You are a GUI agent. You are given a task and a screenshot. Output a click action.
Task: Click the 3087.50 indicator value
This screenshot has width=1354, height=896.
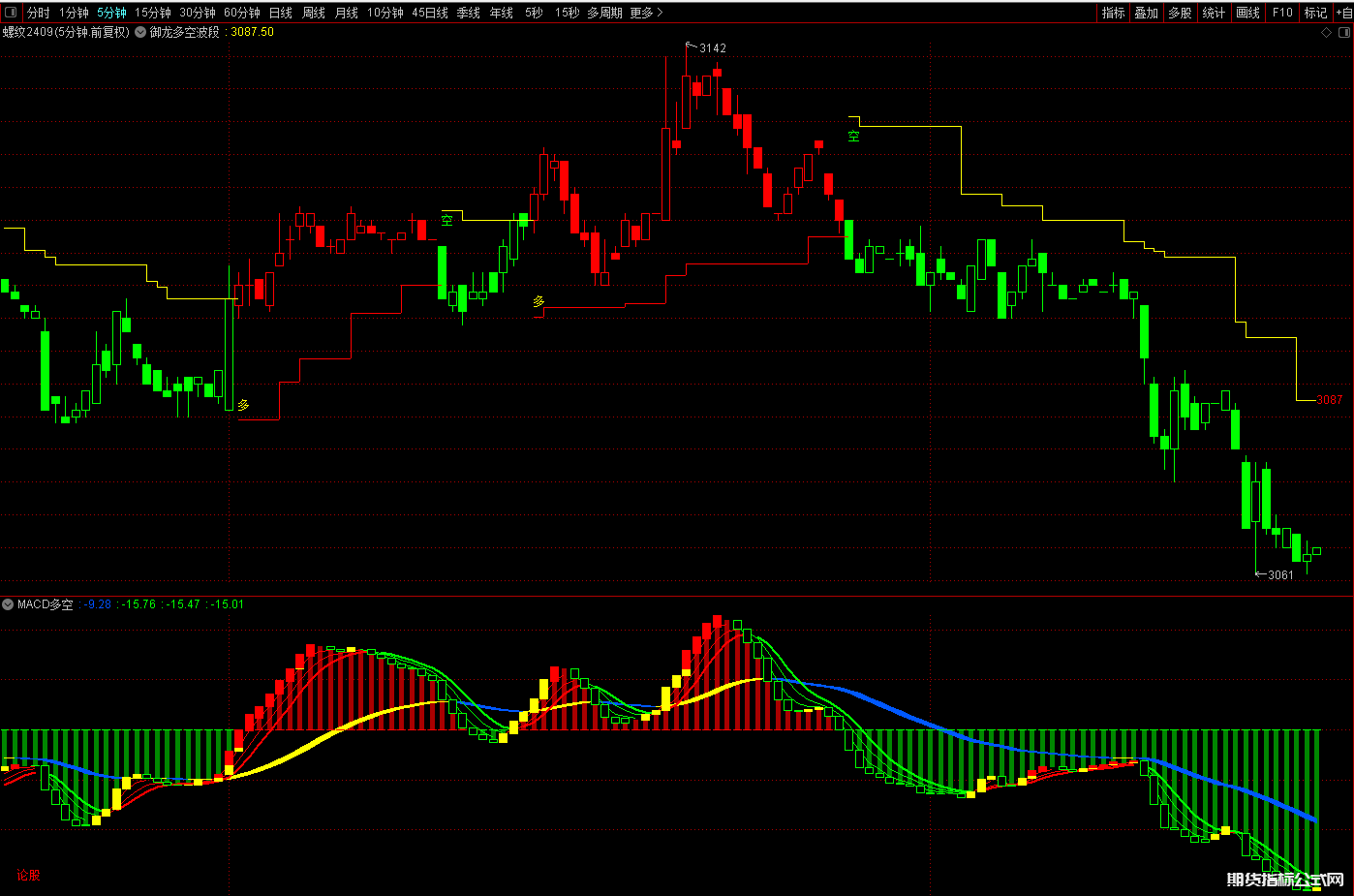pyautogui.click(x=252, y=32)
